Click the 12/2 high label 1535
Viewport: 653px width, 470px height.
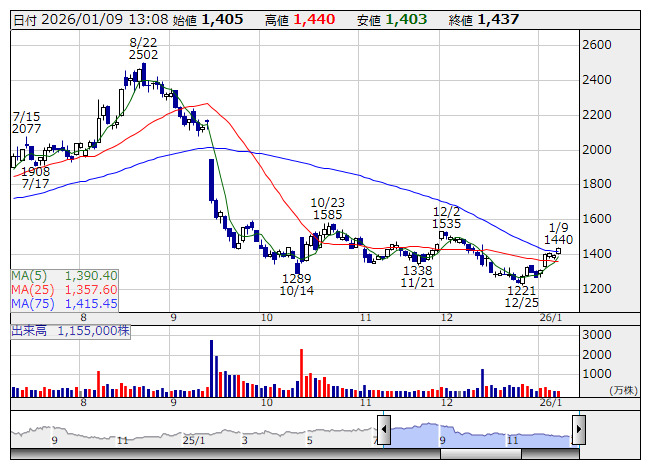pos(446,224)
